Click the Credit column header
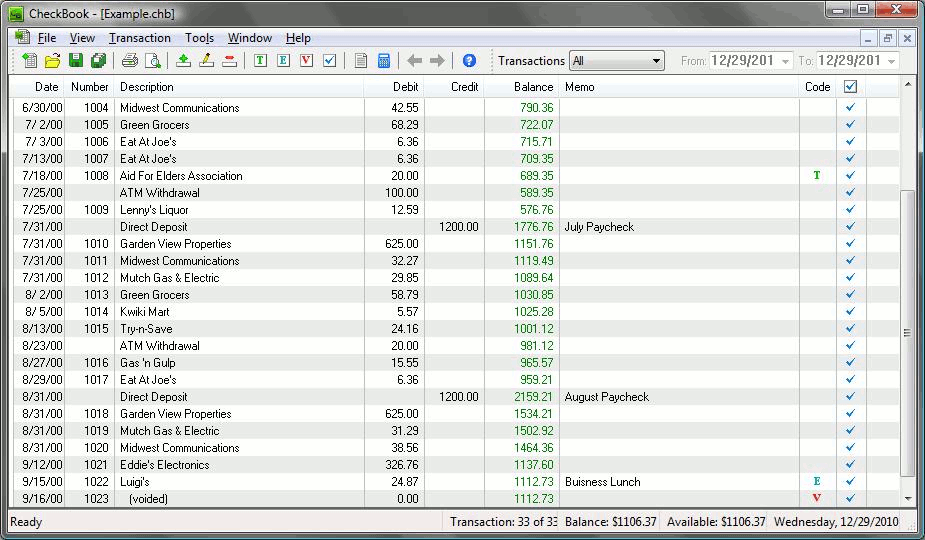The width and height of the screenshot is (925, 540). (454, 87)
